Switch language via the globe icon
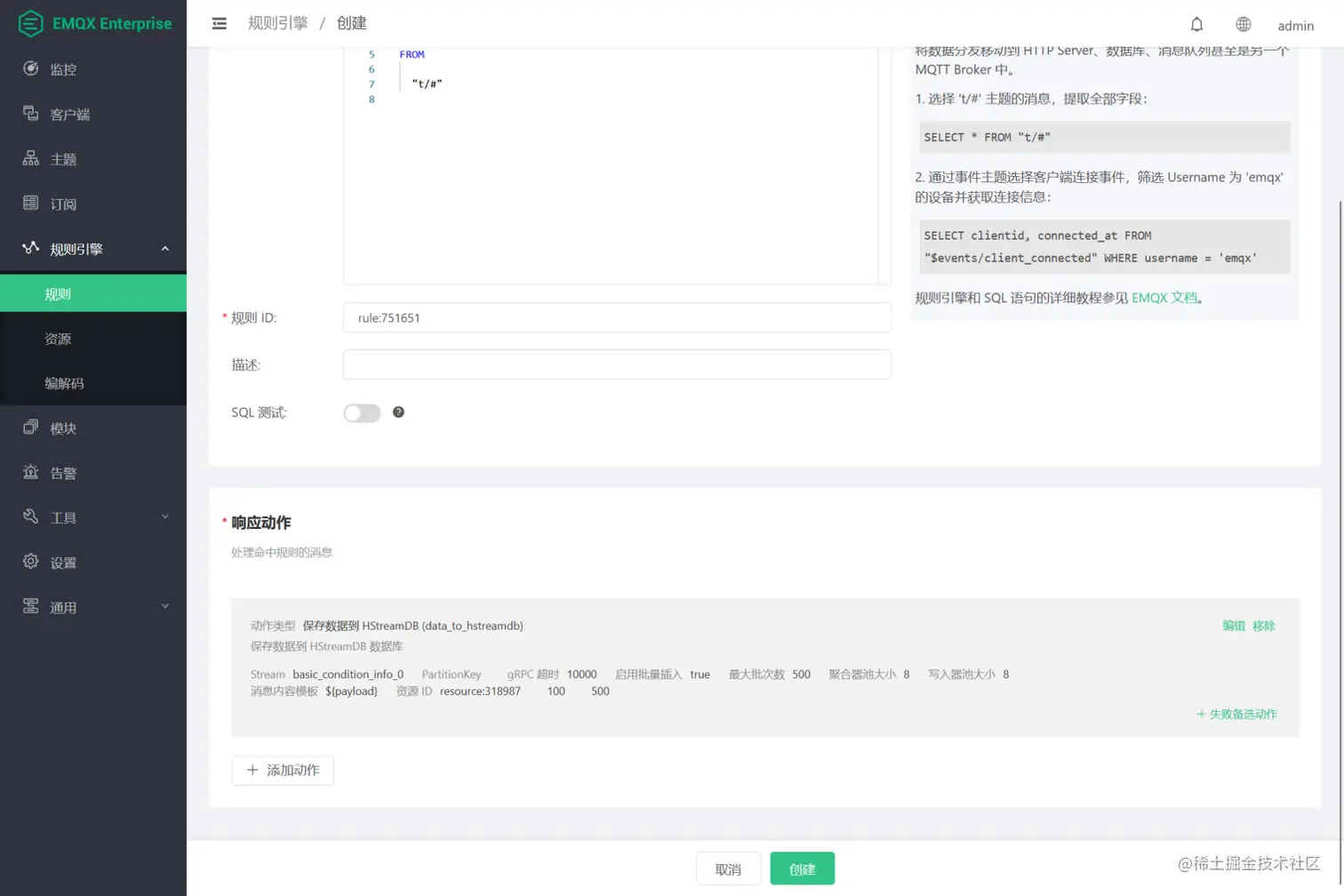Viewport: 1344px width, 896px height. [x=1242, y=24]
